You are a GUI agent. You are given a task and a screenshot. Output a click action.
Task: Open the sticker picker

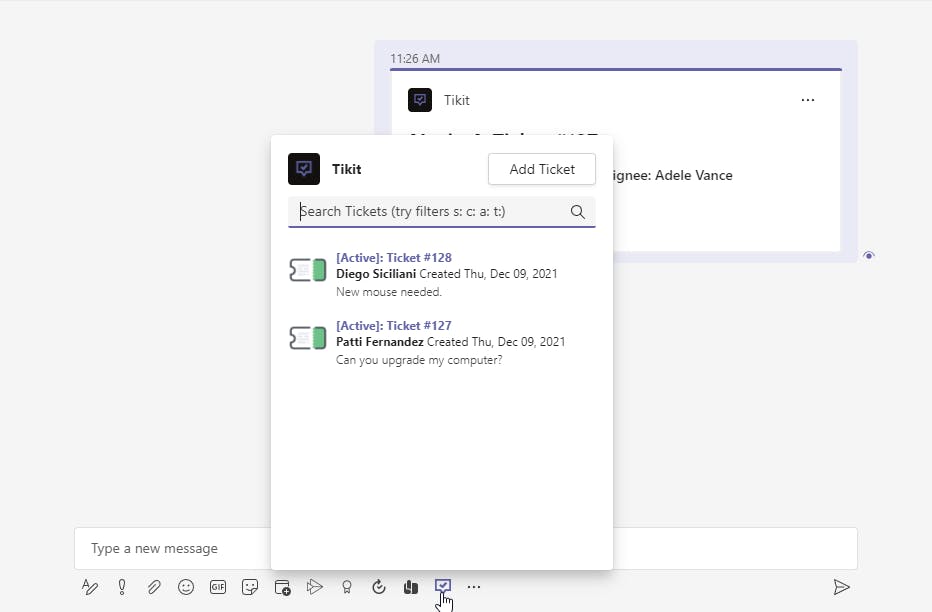250,587
